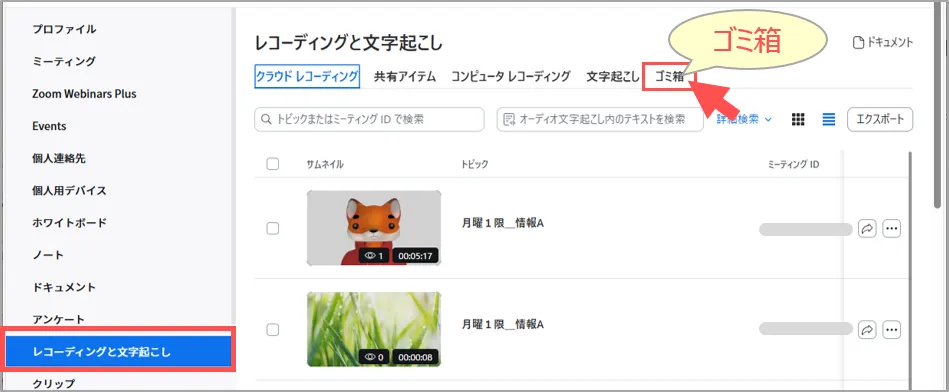Select Events in the sidebar

[x=49, y=126]
